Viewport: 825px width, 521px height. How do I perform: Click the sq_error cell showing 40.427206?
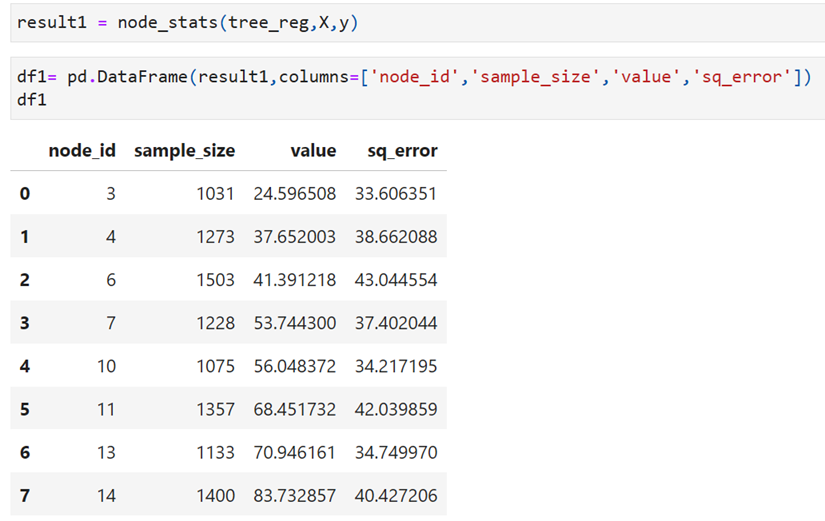(395, 495)
